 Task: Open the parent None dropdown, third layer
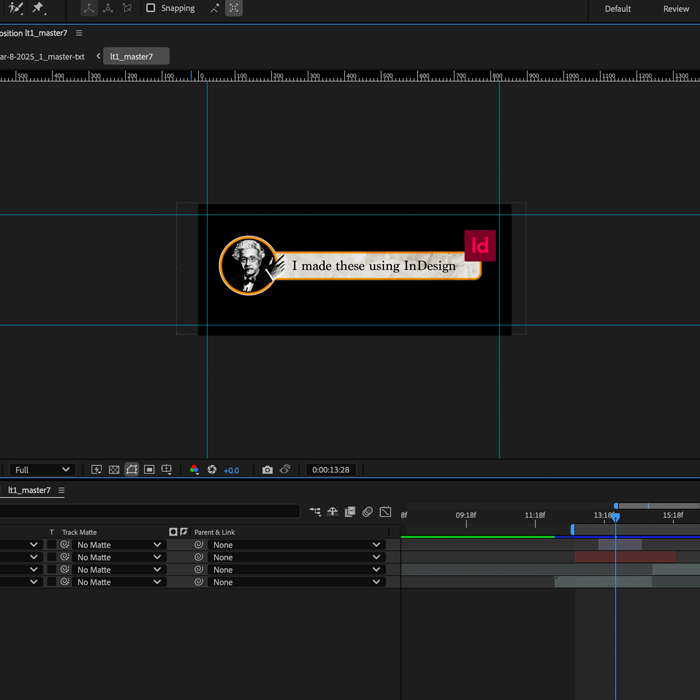pyautogui.click(x=296, y=570)
